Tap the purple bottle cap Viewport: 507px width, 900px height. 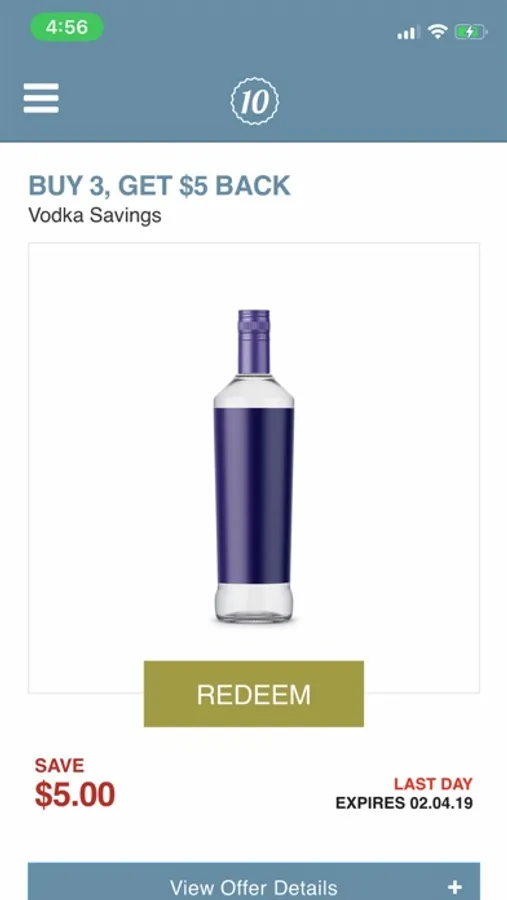pyautogui.click(x=254, y=342)
